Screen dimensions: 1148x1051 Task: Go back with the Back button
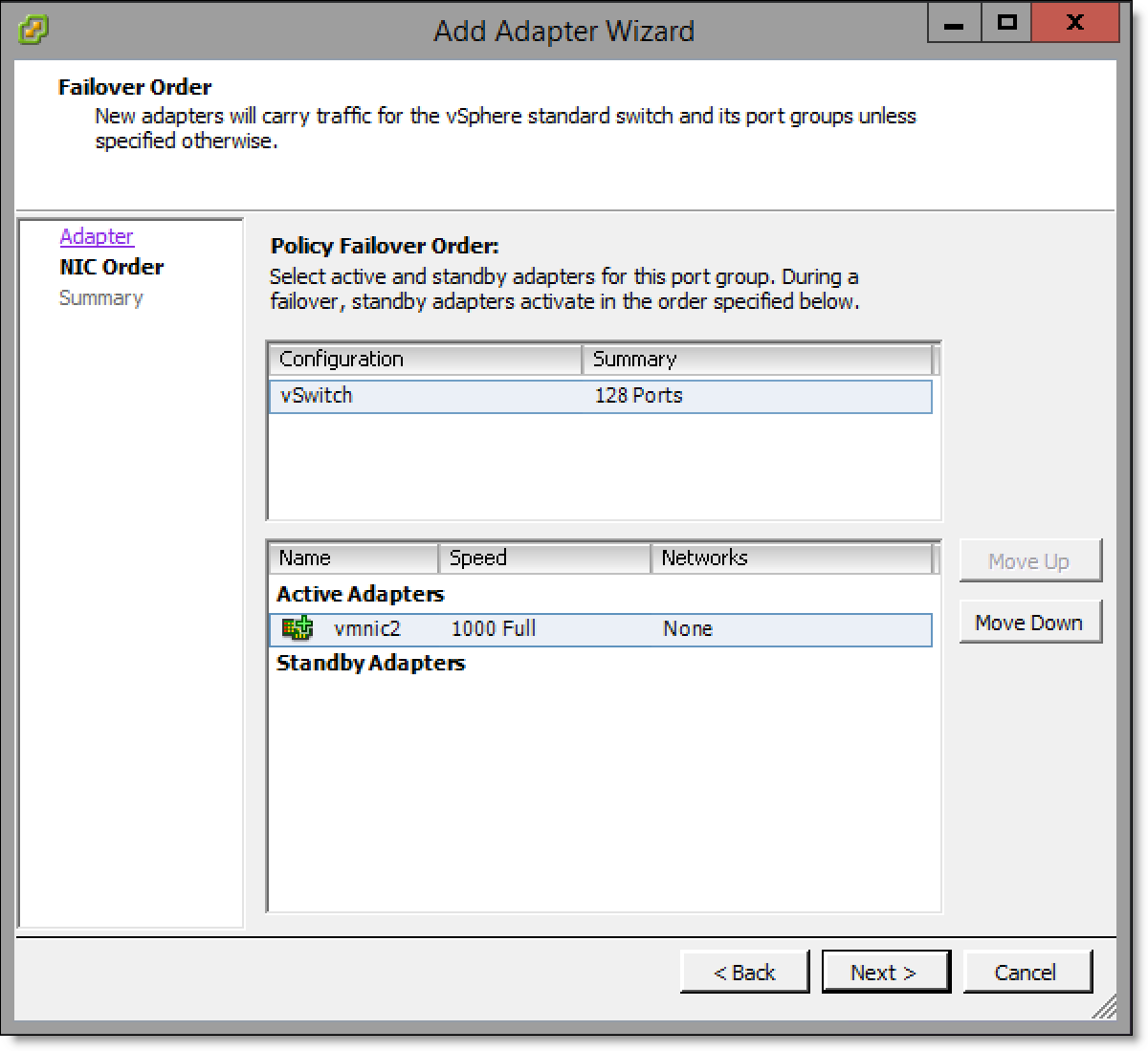744,973
